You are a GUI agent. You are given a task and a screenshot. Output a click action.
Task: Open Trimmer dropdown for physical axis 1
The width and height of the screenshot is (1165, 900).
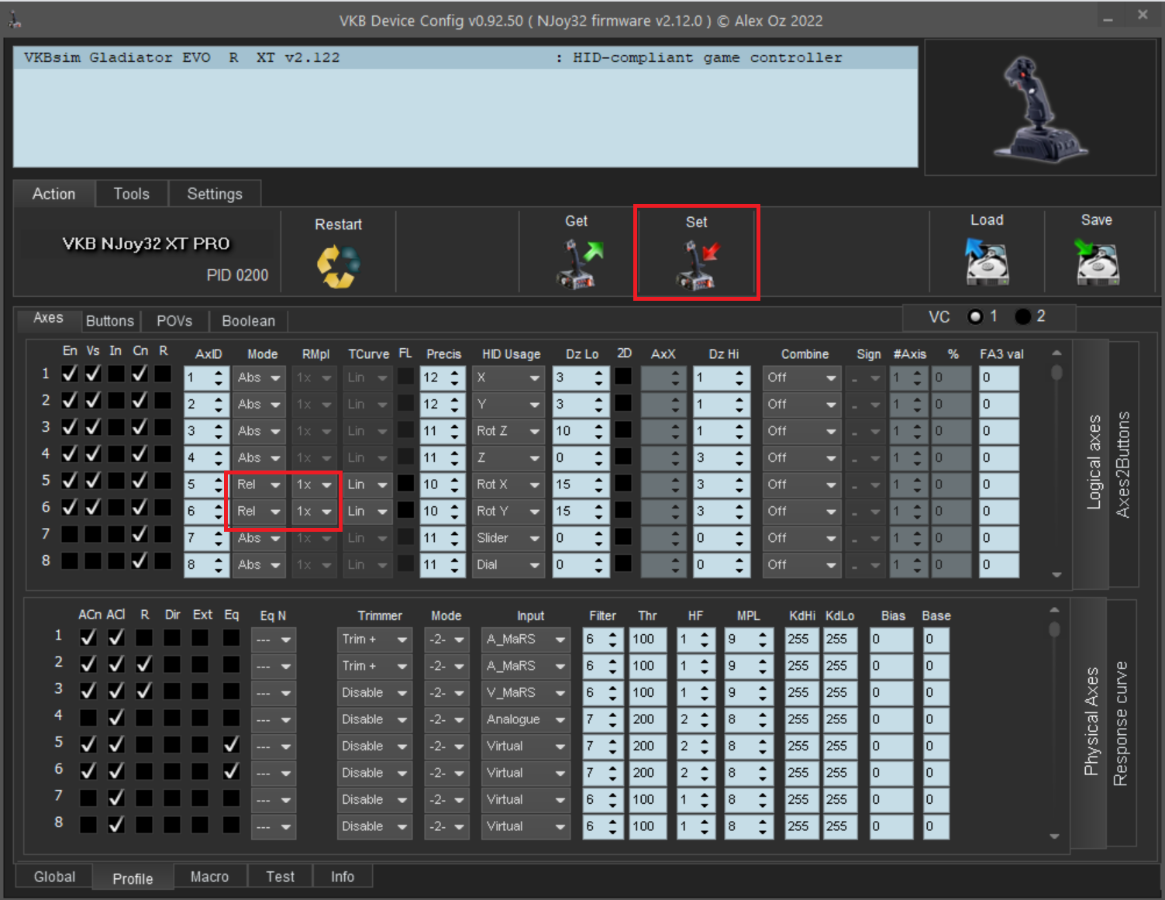click(374, 639)
